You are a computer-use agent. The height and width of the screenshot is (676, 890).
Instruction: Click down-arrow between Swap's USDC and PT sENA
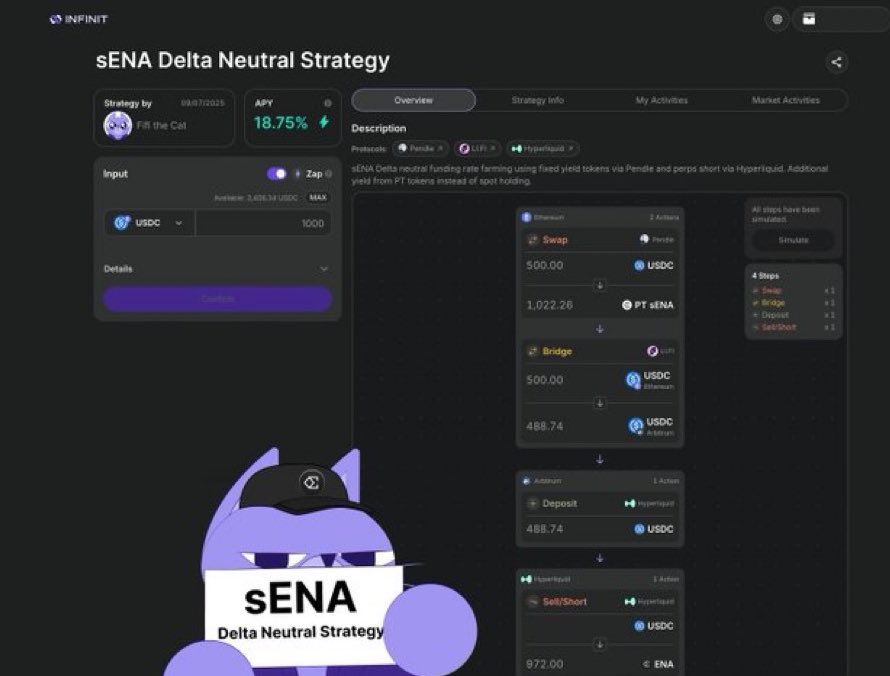(x=600, y=285)
